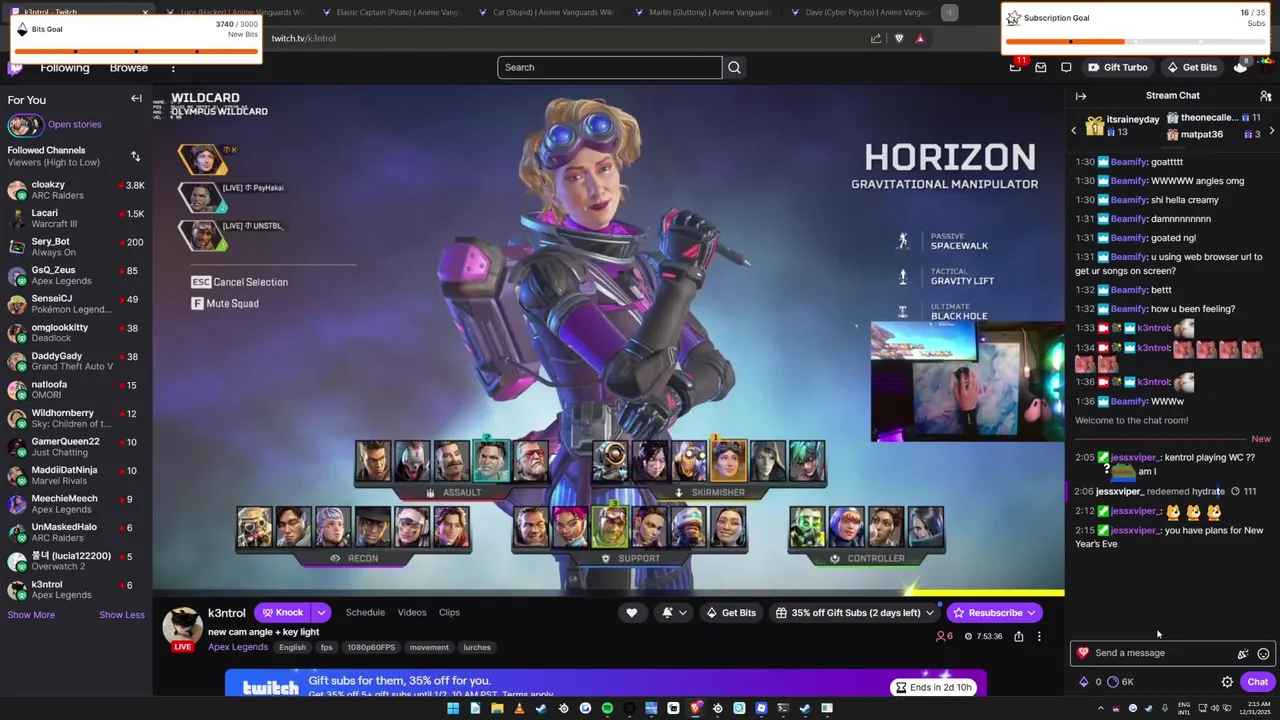Open the whispers chat bubble icon
This screenshot has width=1280, height=720.
[1066, 67]
